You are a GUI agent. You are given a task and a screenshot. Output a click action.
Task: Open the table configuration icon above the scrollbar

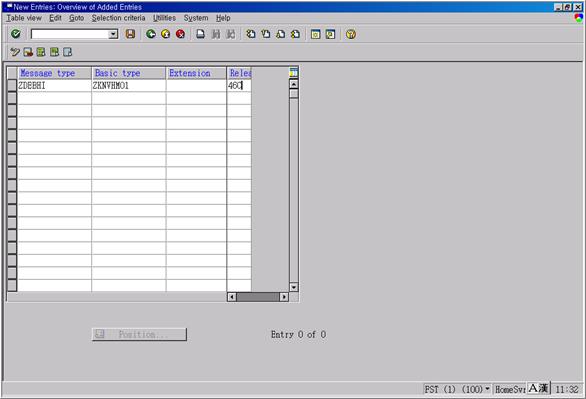coord(294,72)
